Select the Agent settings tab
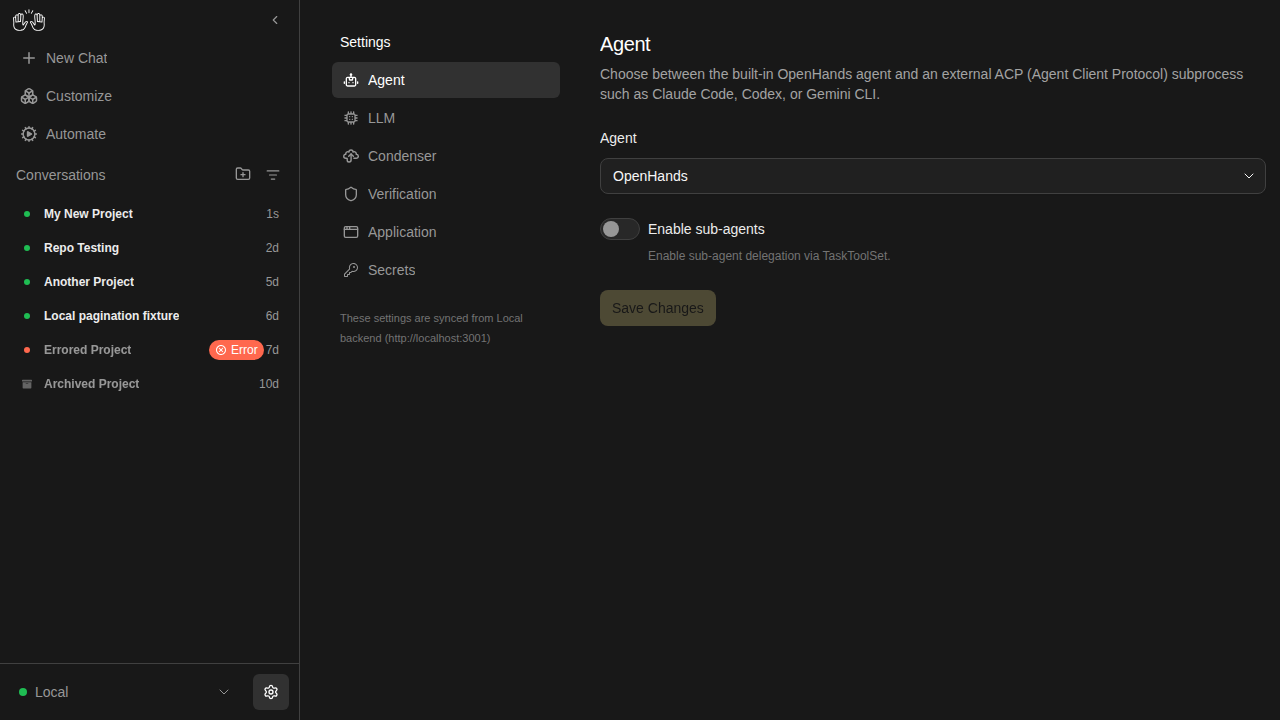1280x720 pixels. [x=446, y=80]
